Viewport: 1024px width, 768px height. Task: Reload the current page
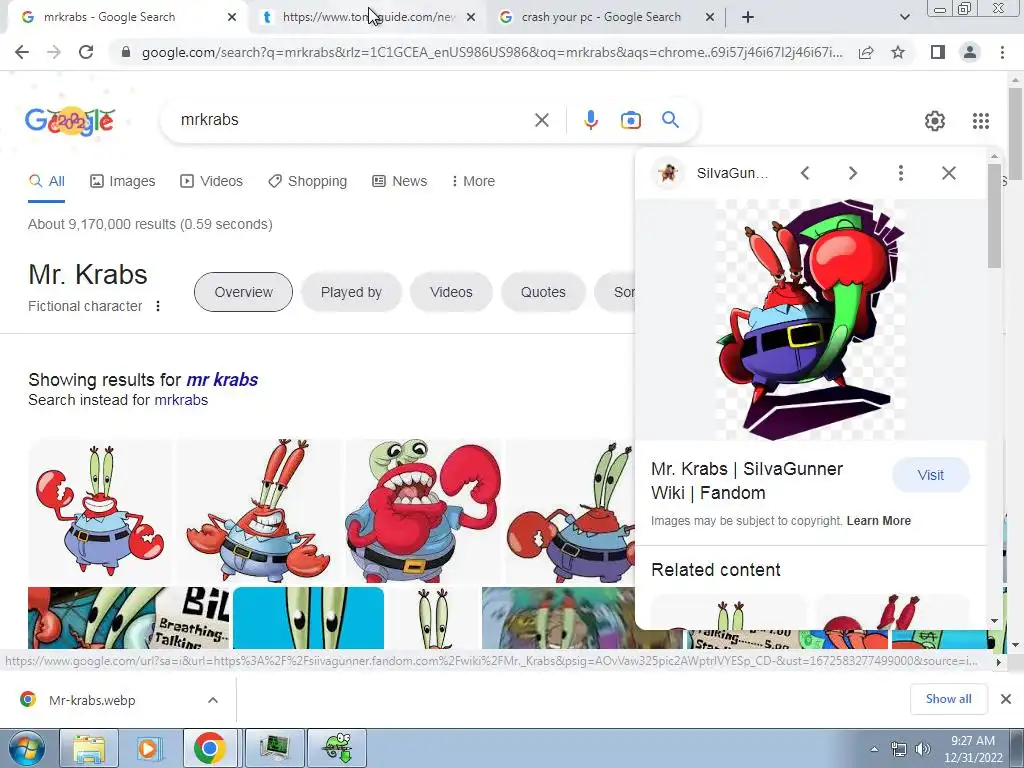pyautogui.click(x=86, y=52)
